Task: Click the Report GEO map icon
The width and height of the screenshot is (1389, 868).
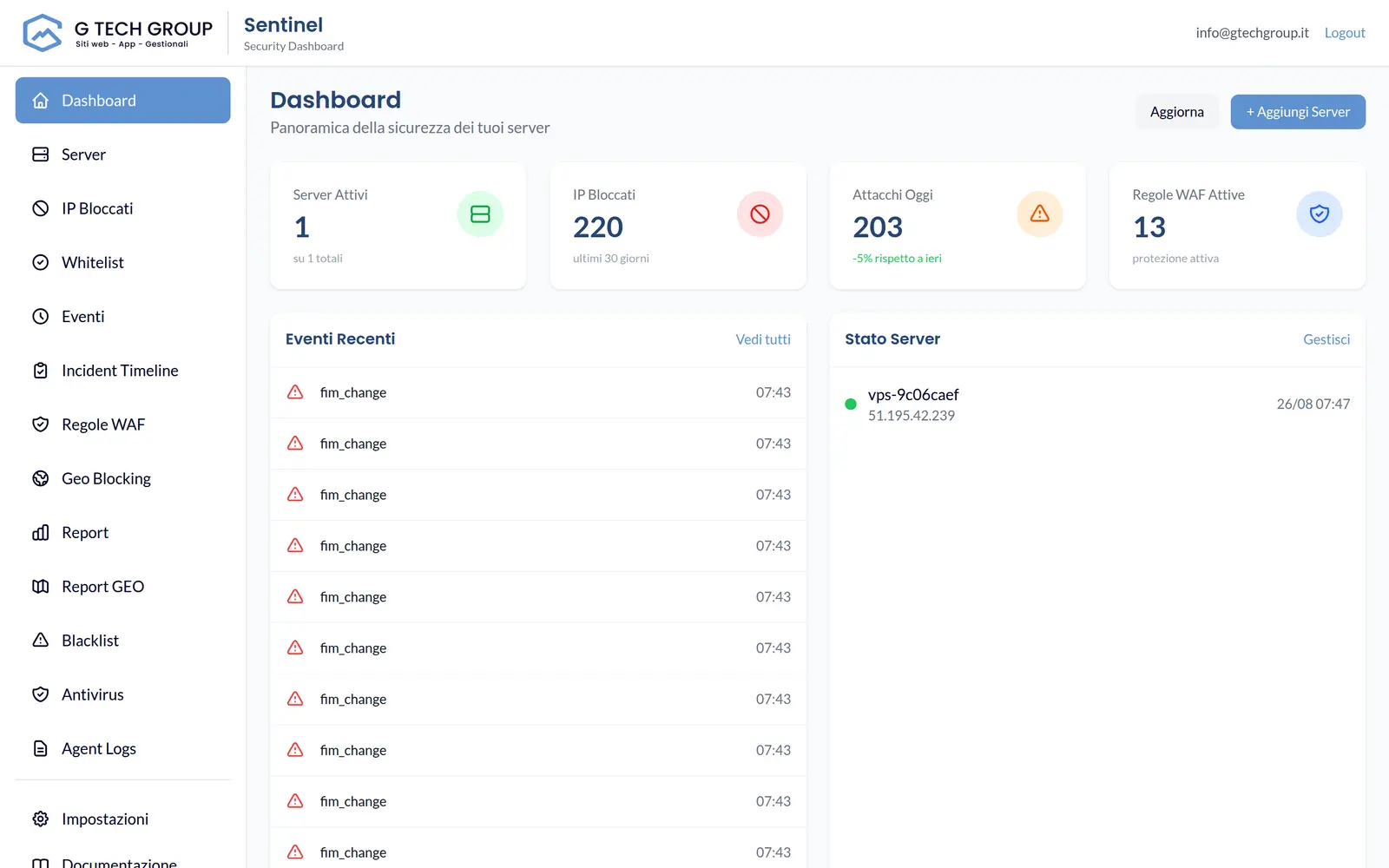Action: pyautogui.click(x=41, y=587)
